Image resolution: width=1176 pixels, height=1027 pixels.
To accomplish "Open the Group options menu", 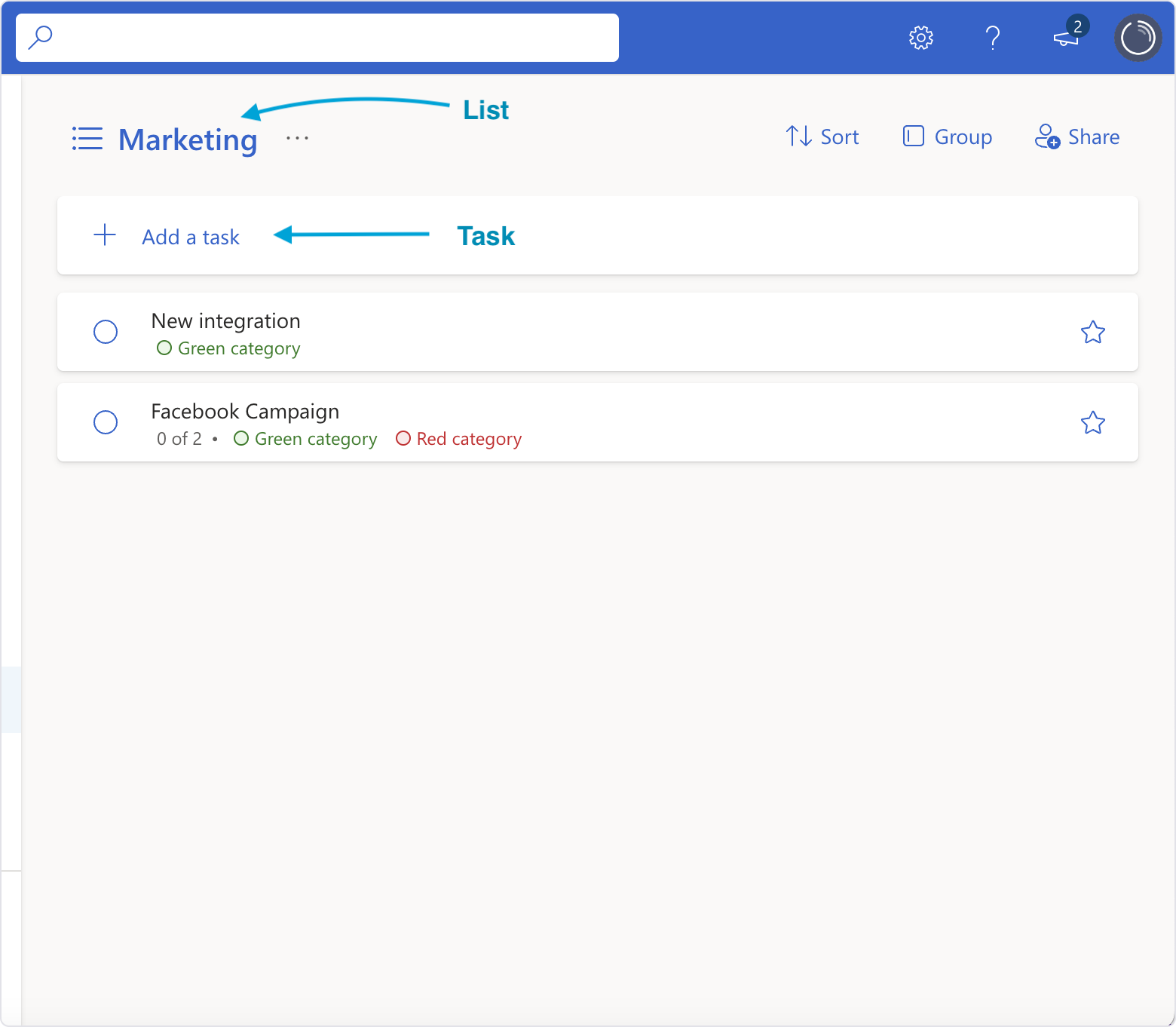I will pos(948,136).
